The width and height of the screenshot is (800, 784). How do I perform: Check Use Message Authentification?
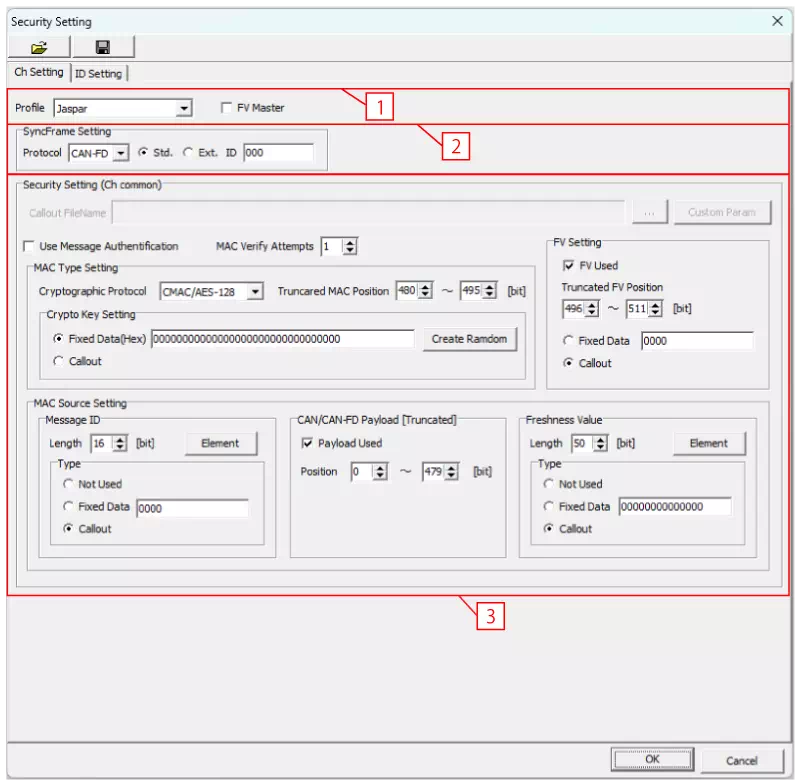coord(30,245)
